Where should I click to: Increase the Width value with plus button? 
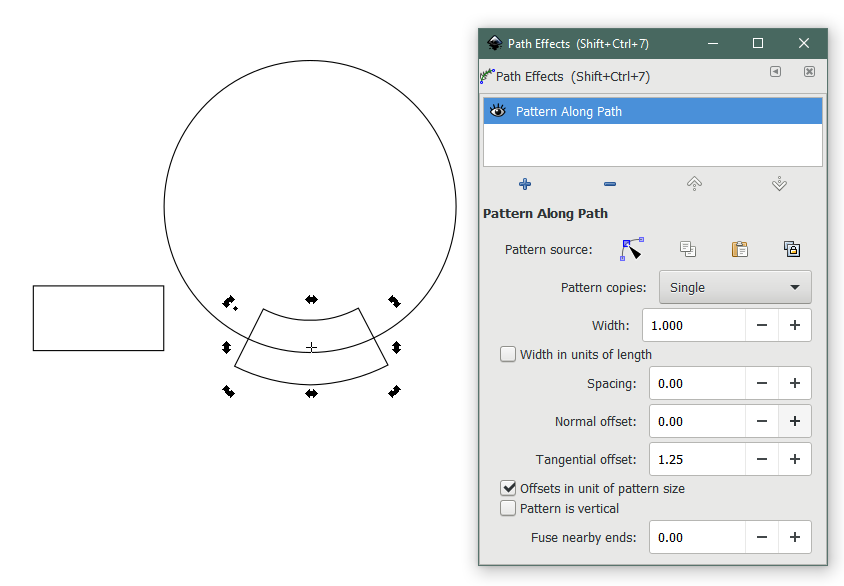794,325
